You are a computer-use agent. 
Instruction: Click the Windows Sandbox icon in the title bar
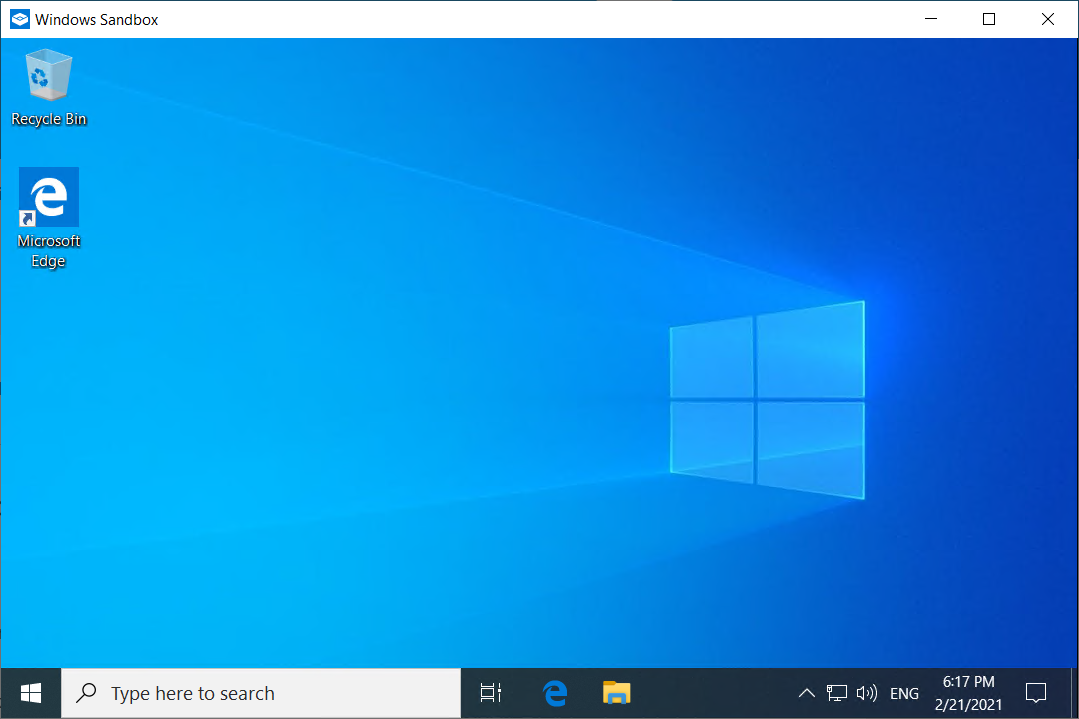(18, 18)
